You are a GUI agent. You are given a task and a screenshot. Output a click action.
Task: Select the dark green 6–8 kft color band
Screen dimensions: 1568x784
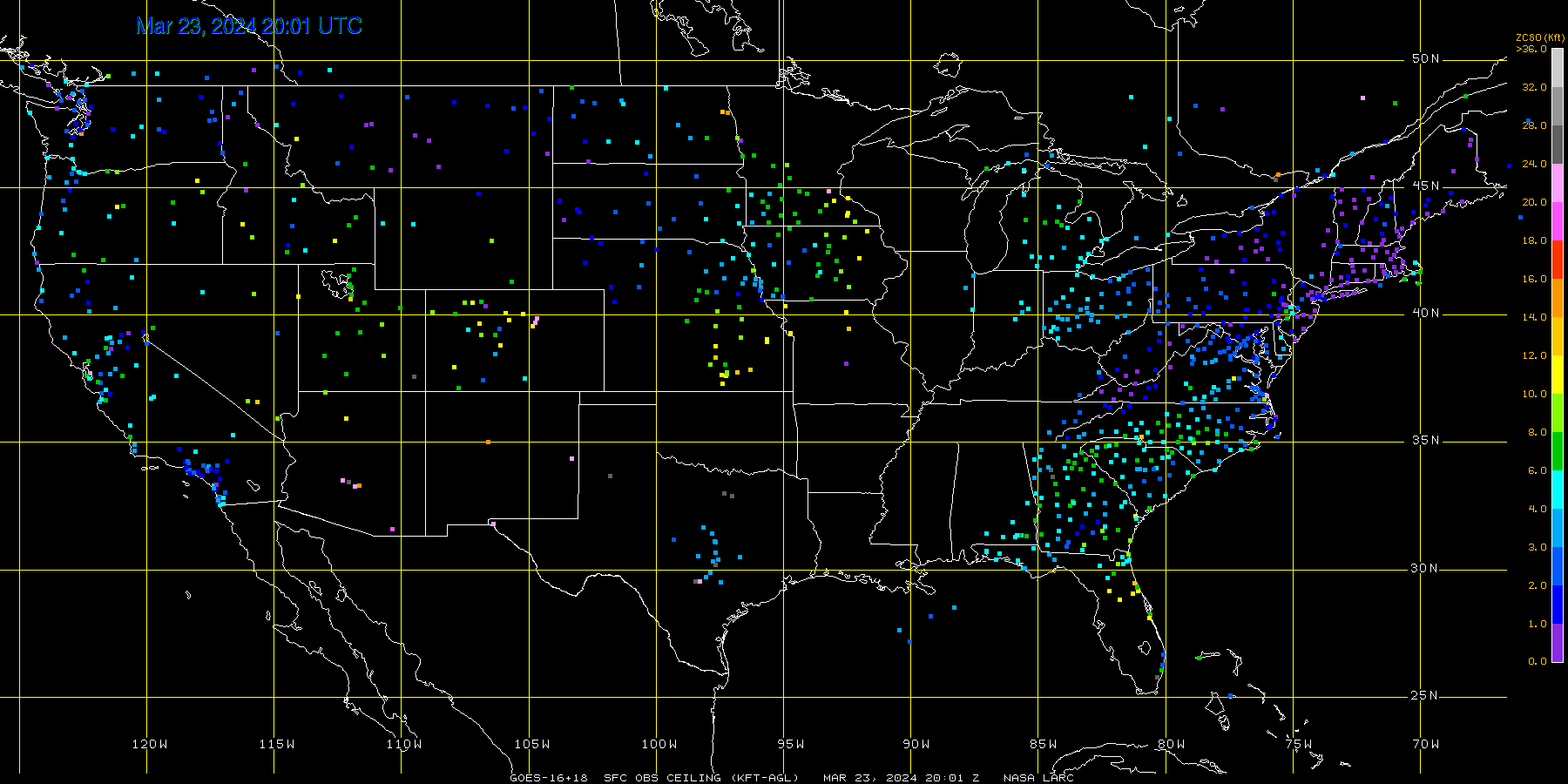coord(1558,451)
